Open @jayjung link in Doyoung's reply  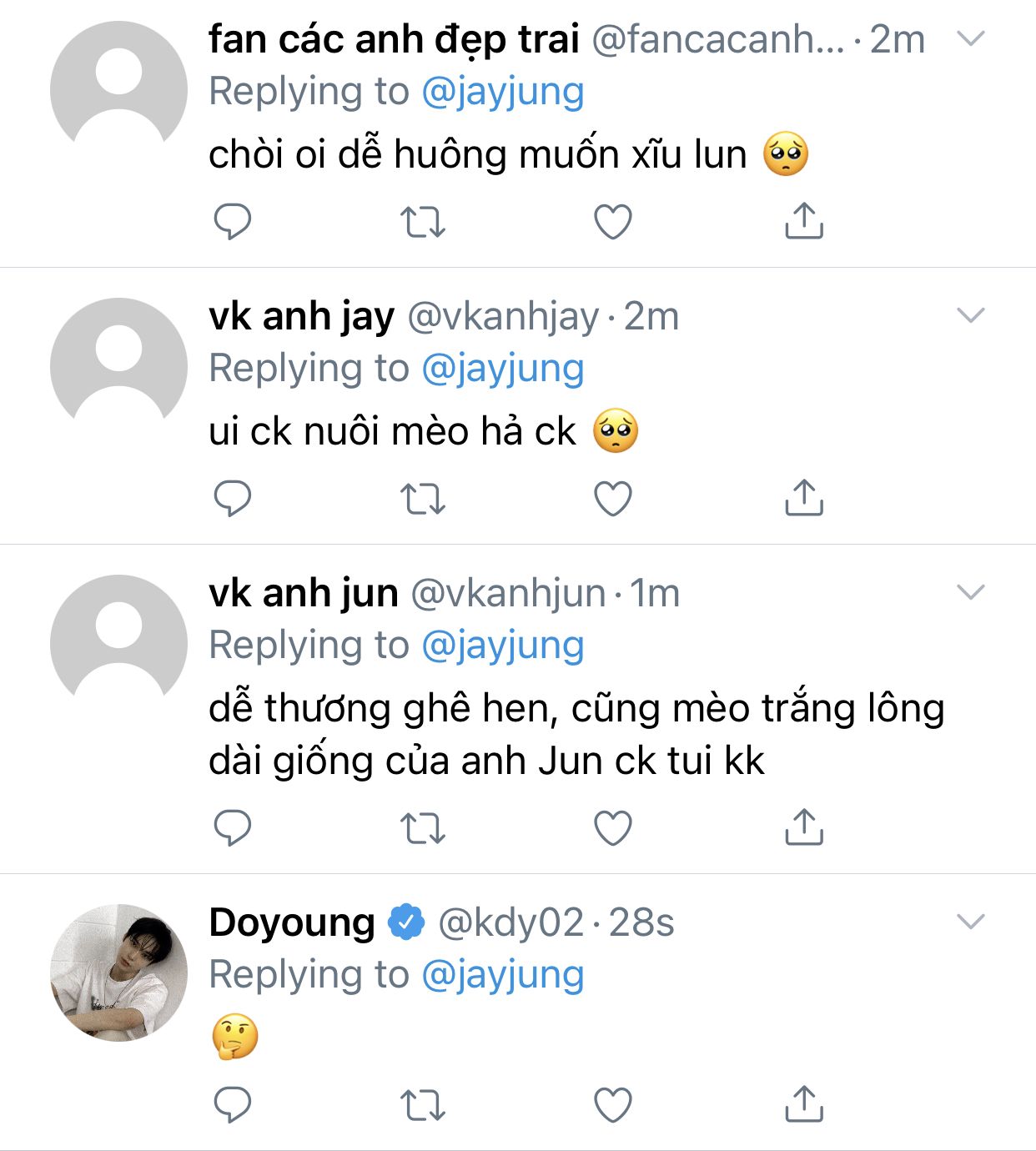[503, 975]
